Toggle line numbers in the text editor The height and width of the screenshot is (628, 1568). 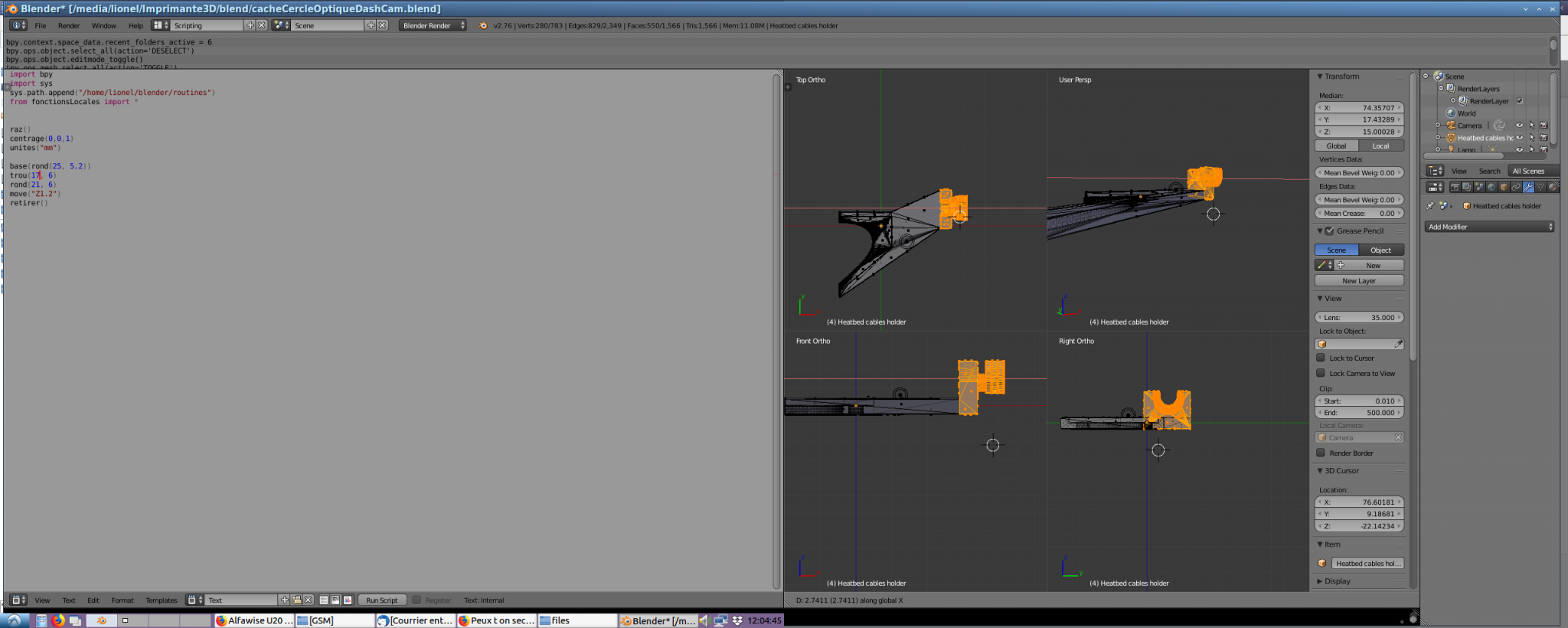(x=324, y=600)
